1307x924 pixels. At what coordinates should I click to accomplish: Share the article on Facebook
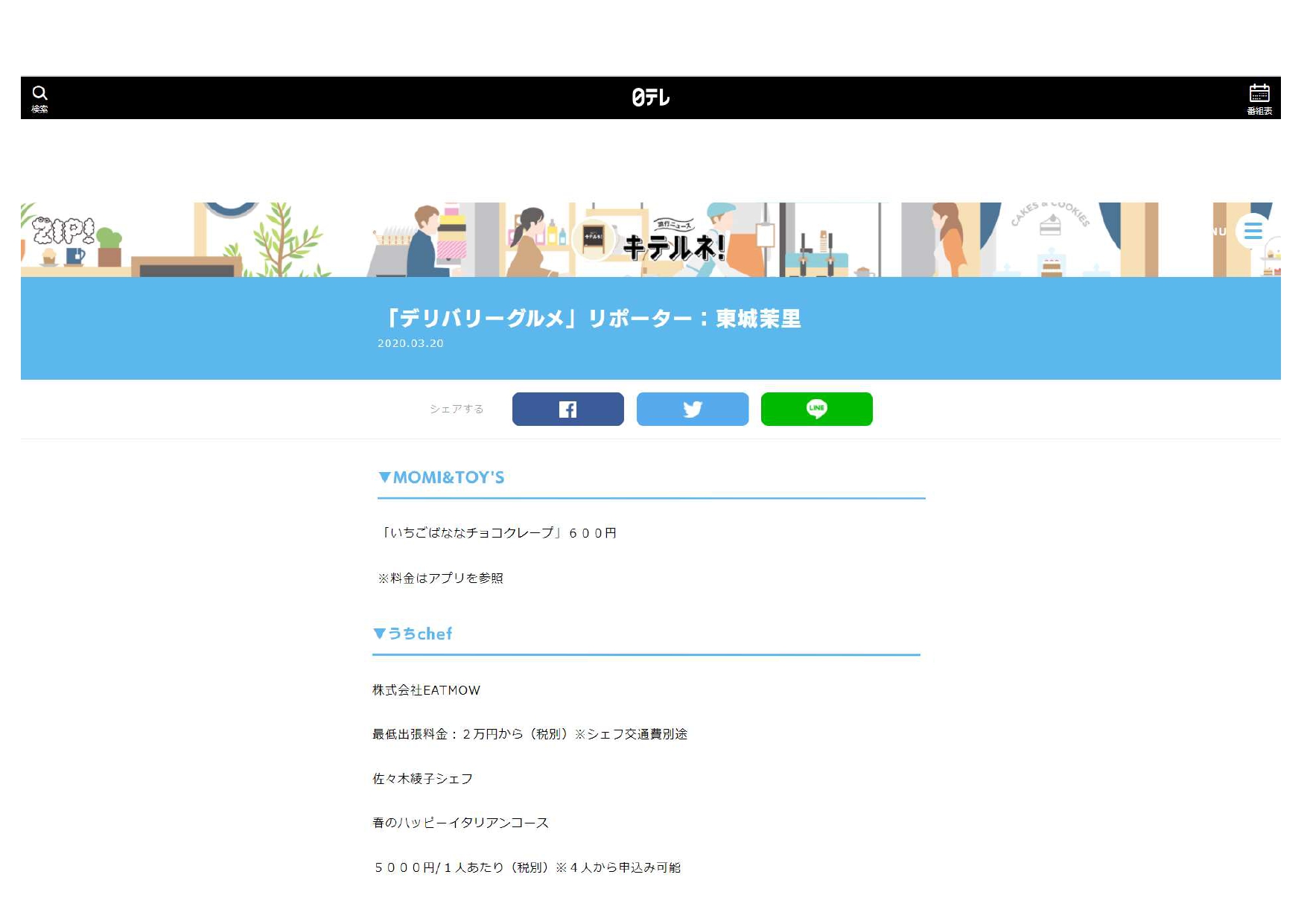pyautogui.click(x=567, y=409)
